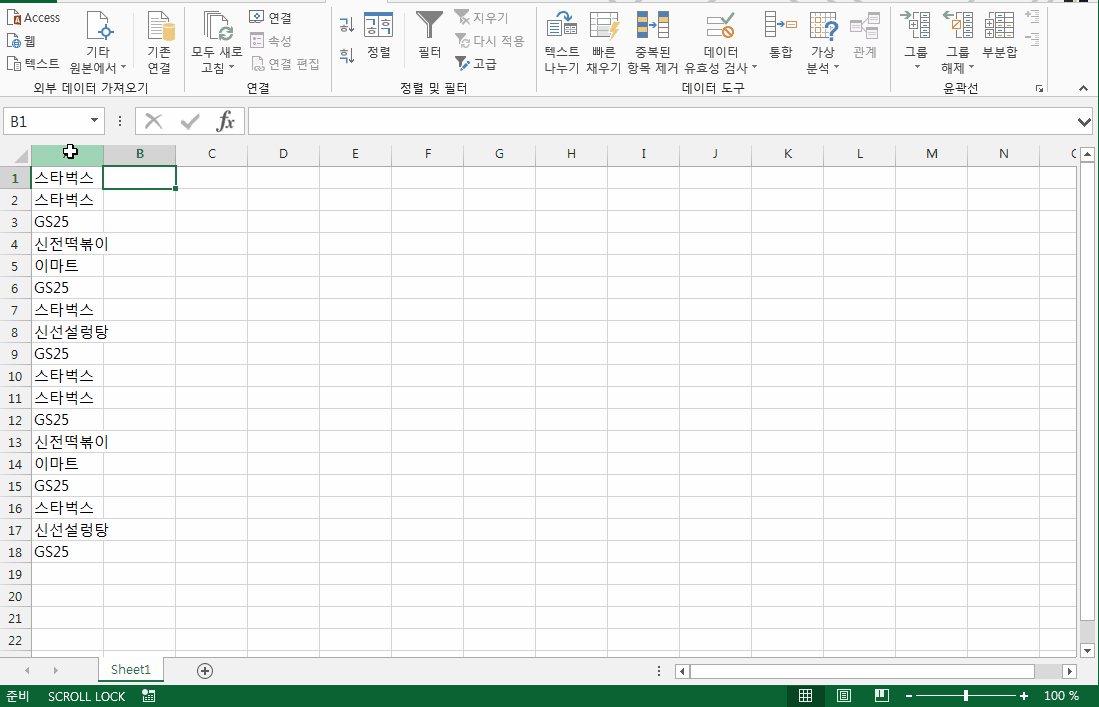Click vertical scrollbar down arrow
This screenshot has width=1099, height=707.
(x=1087, y=650)
